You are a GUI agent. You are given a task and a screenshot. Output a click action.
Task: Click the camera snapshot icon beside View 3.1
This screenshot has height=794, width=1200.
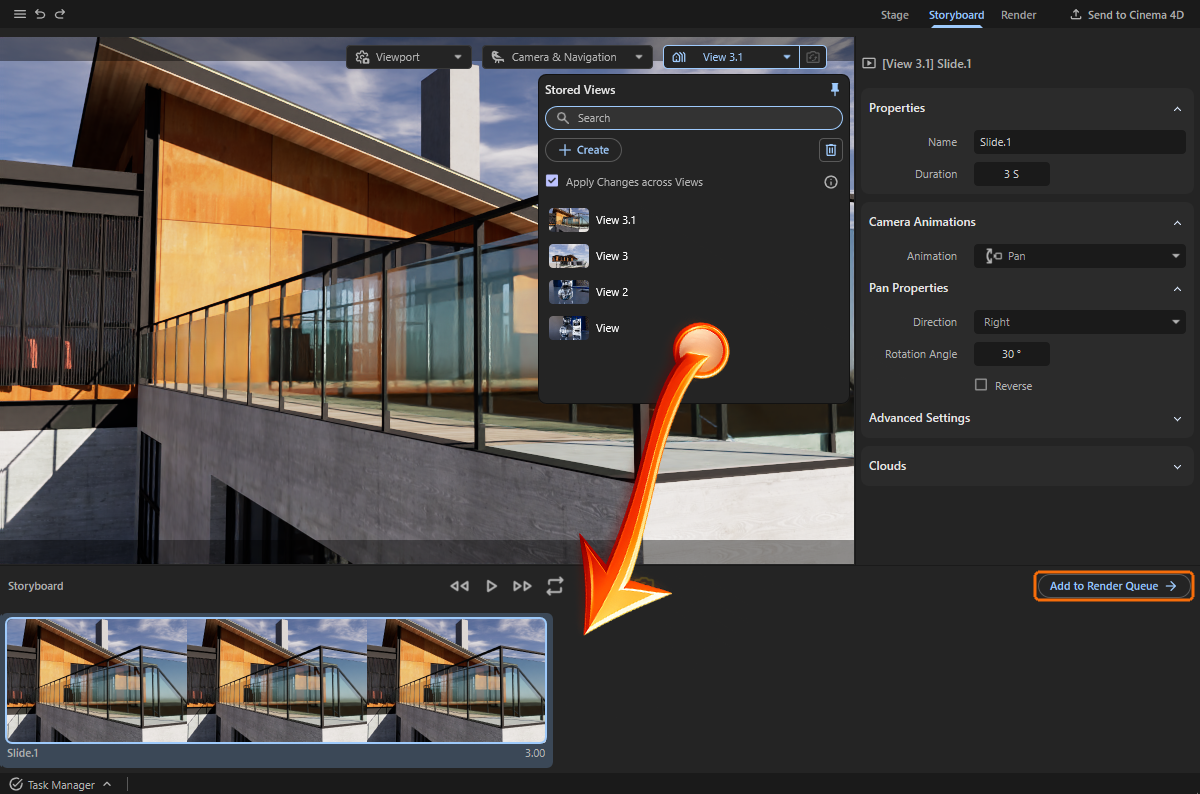tap(813, 57)
